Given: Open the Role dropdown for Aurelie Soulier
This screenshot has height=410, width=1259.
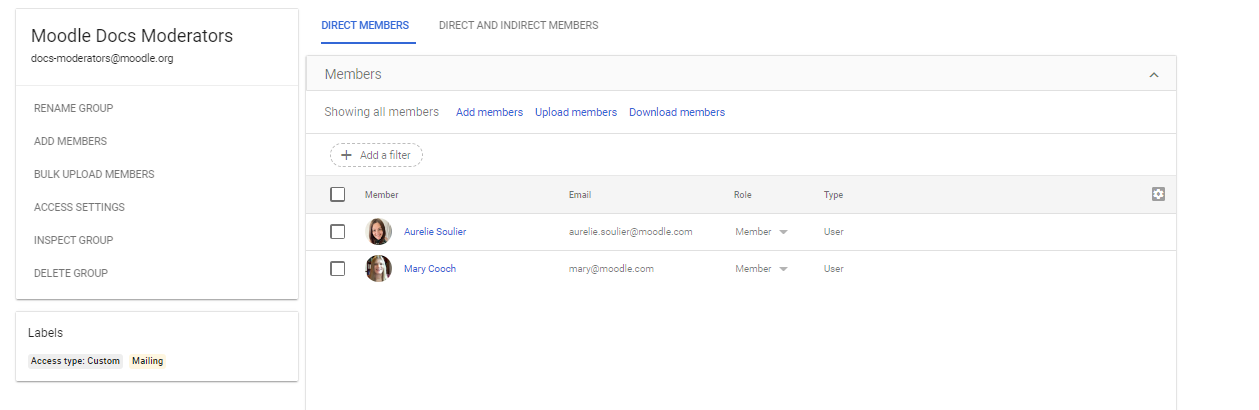Looking at the screenshot, I should 761,232.
